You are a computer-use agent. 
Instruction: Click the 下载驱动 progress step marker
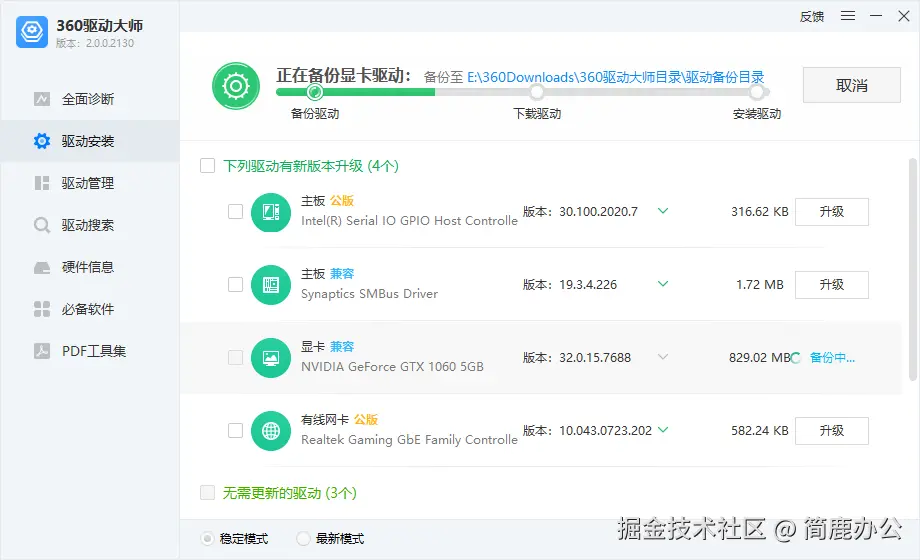coord(536,92)
